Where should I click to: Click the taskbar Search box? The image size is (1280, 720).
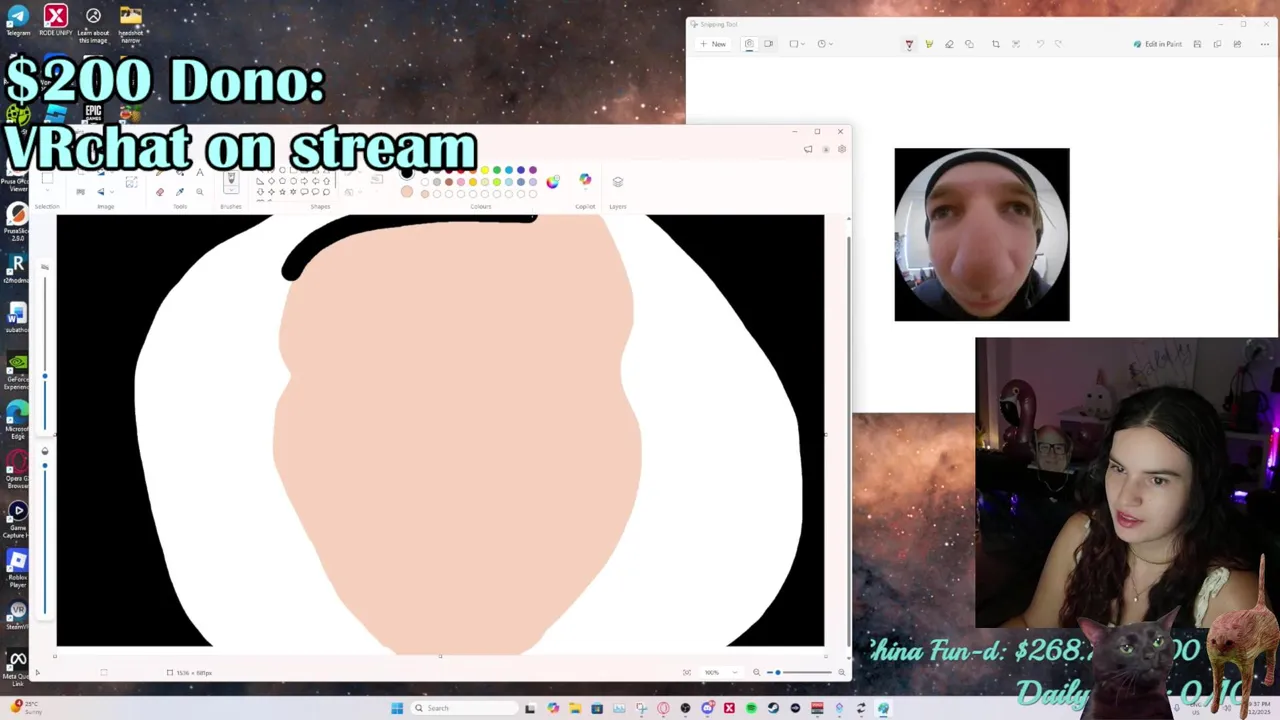click(x=464, y=708)
